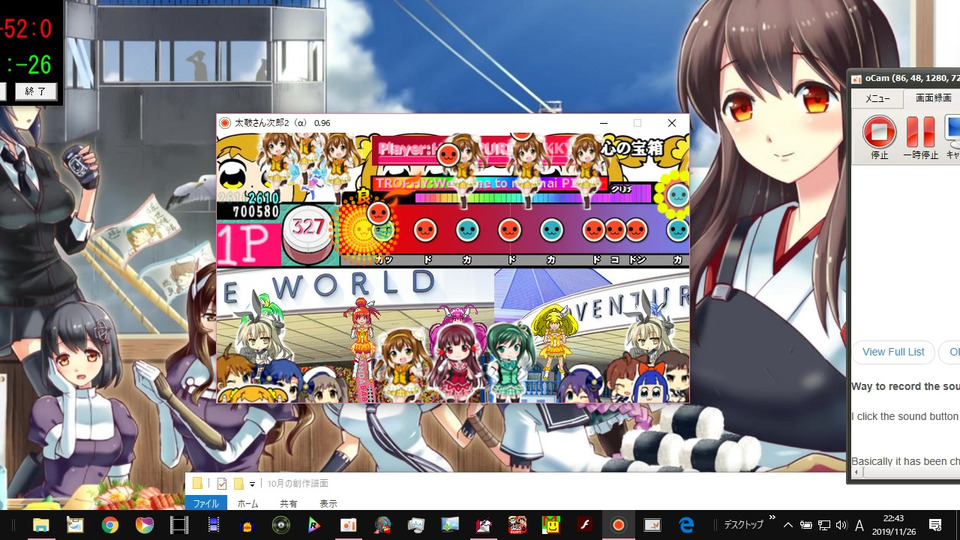Toggle IME input mode A indicator

(x=860, y=525)
